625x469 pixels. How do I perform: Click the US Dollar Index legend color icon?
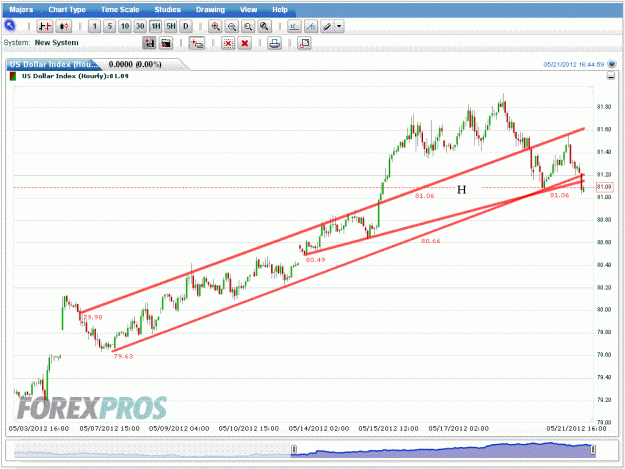pyautogui.click(x=13, y=76)
